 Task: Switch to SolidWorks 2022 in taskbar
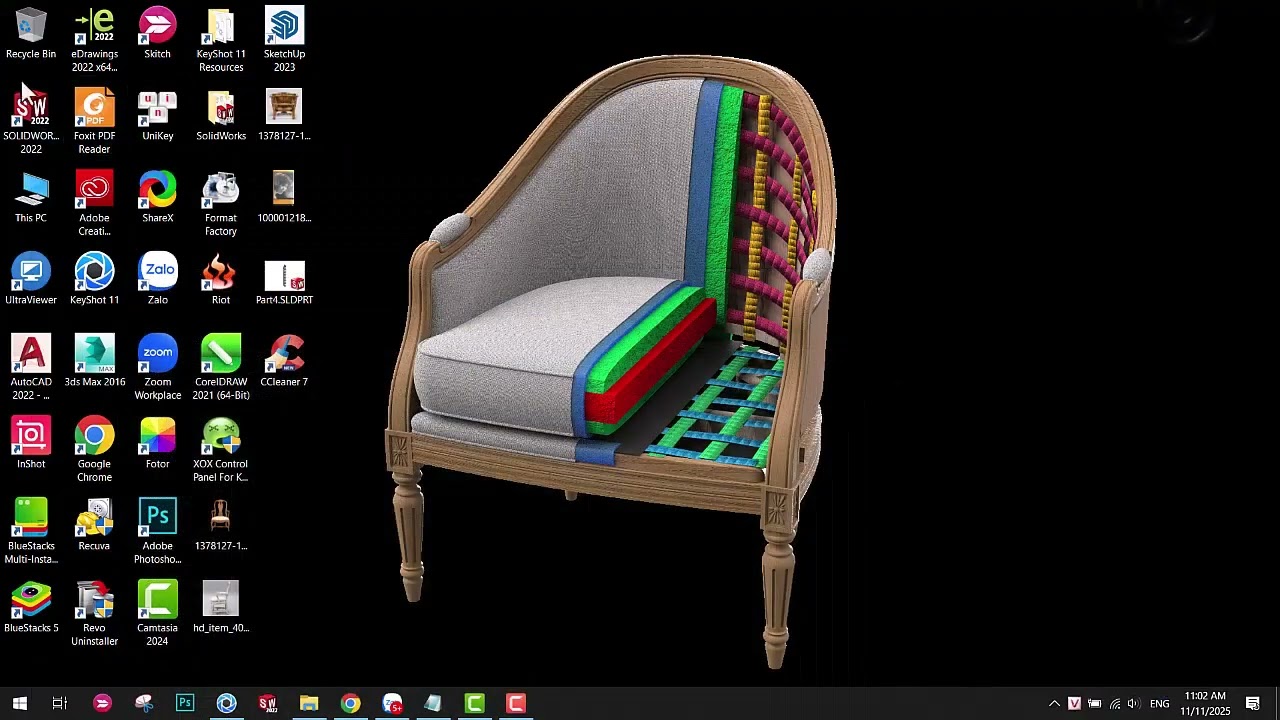coord(268,704)
